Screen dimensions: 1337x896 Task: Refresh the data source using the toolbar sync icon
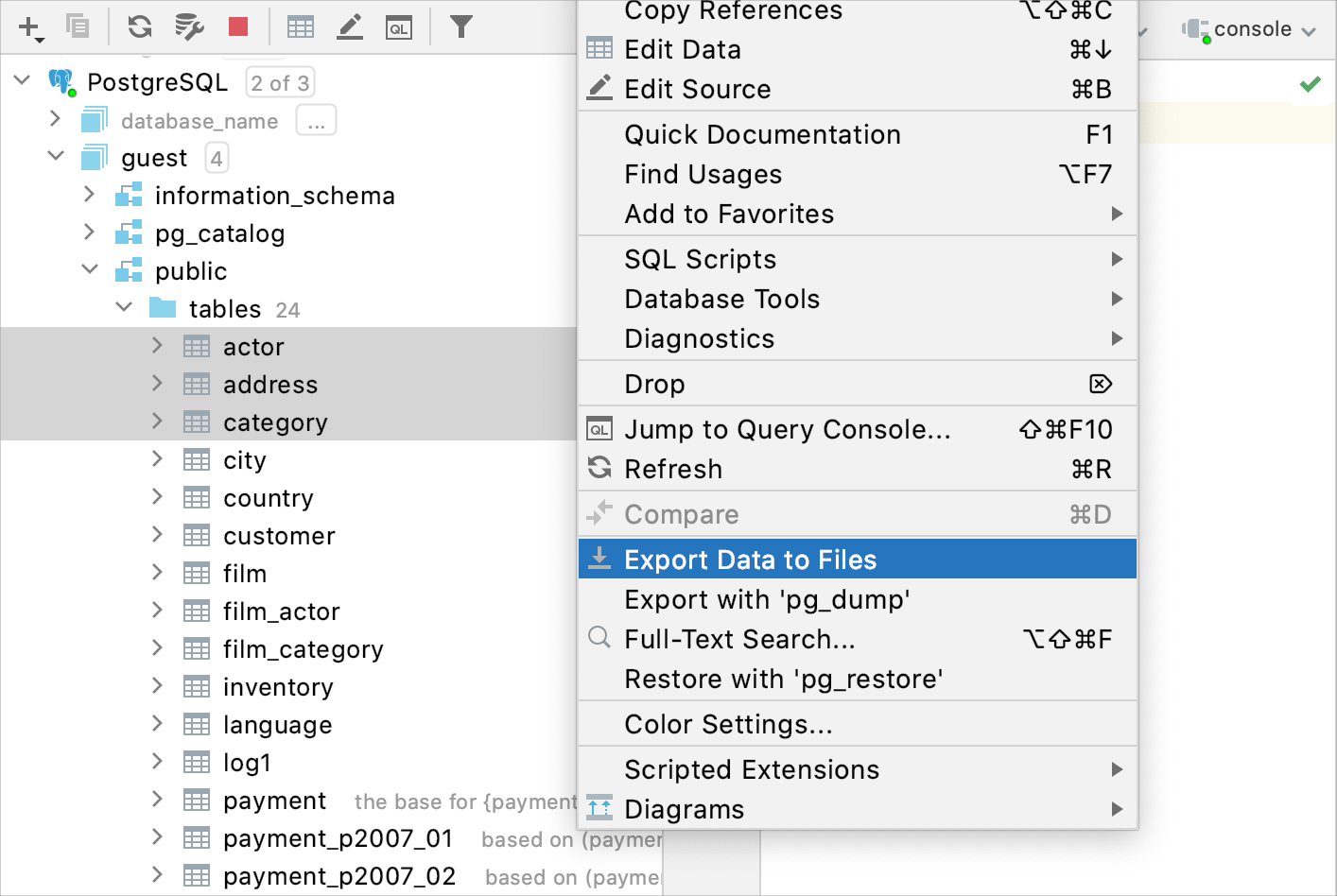[139, 27]
